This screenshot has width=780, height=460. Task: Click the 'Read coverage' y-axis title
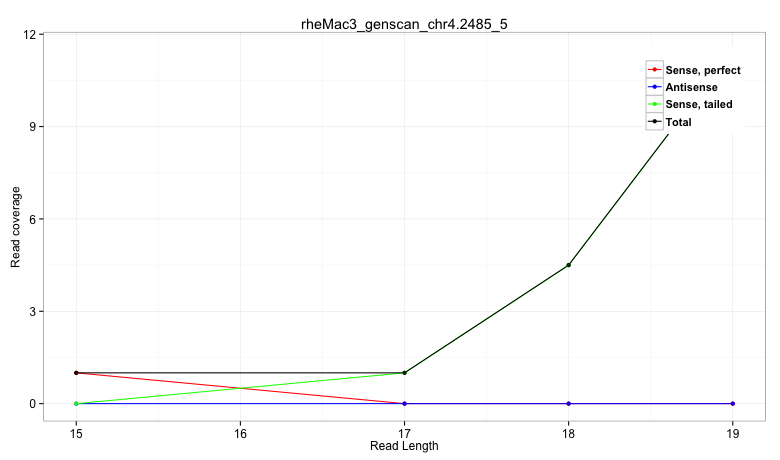coord(16,227)
